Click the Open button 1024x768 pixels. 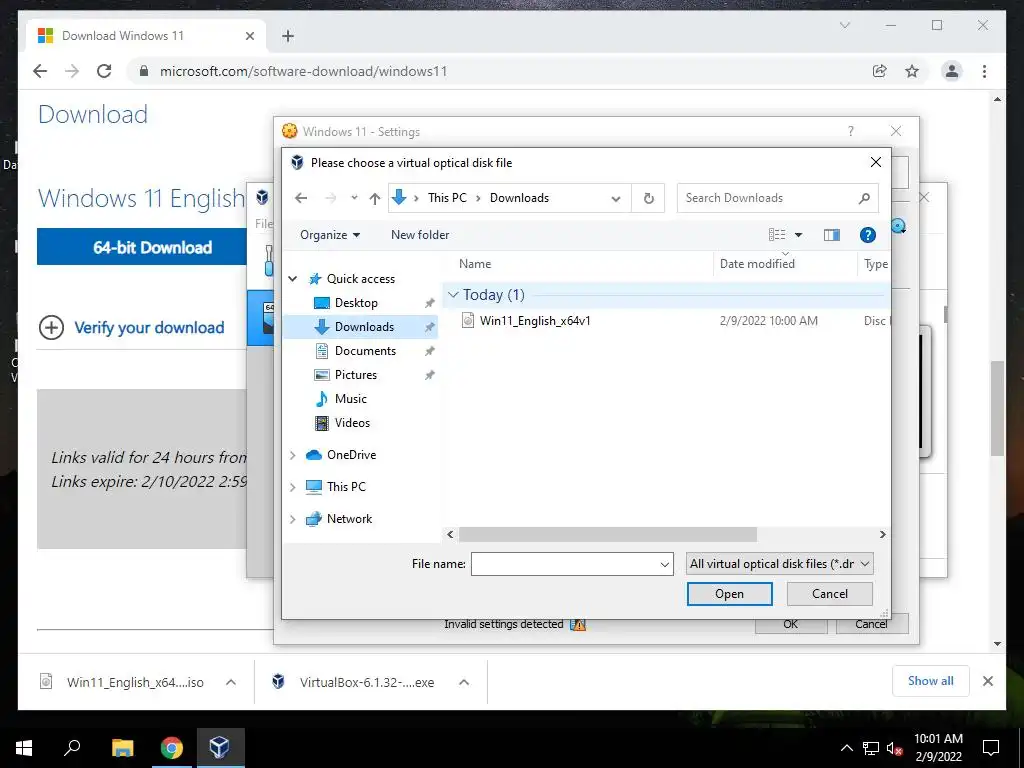tap(729, 594)
